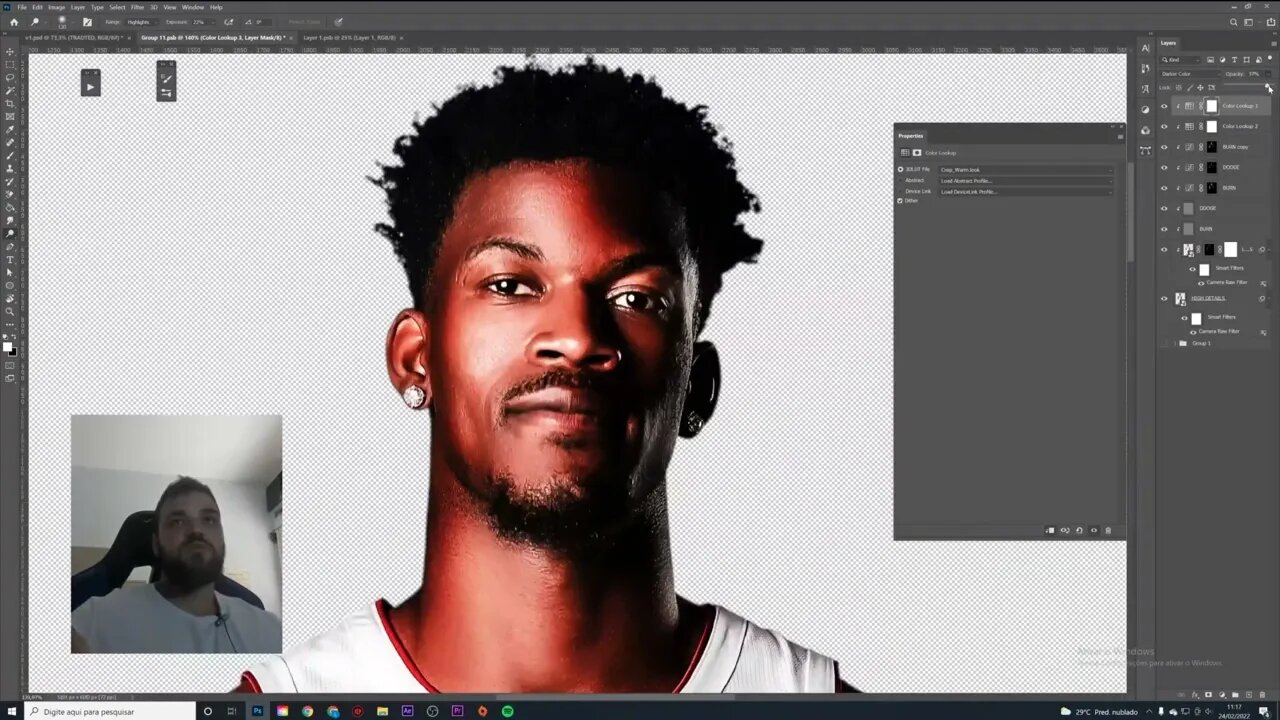Select the Brush tool

(10, 156)
